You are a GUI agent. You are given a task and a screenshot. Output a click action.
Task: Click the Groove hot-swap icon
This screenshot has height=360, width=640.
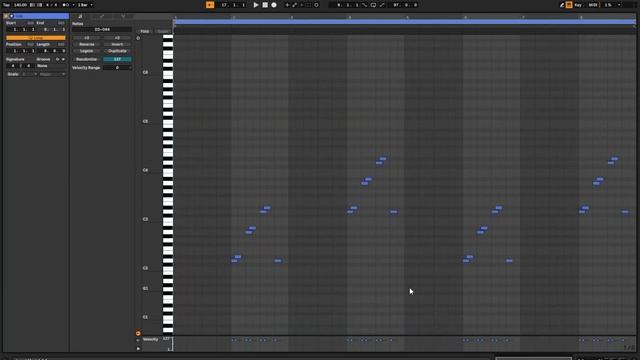tap(58, 59)
